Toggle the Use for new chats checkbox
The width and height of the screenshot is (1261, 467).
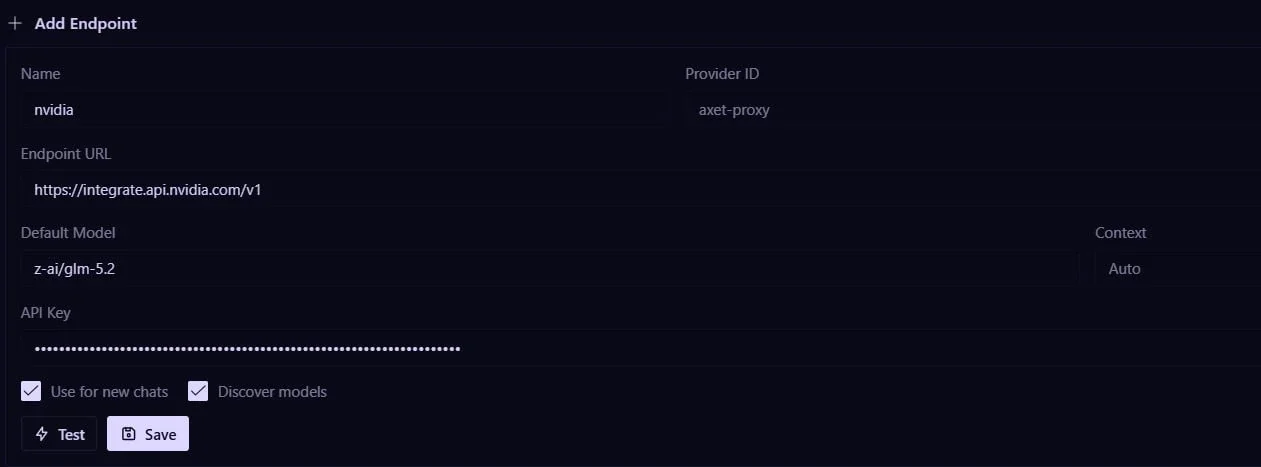coord(31,391)
